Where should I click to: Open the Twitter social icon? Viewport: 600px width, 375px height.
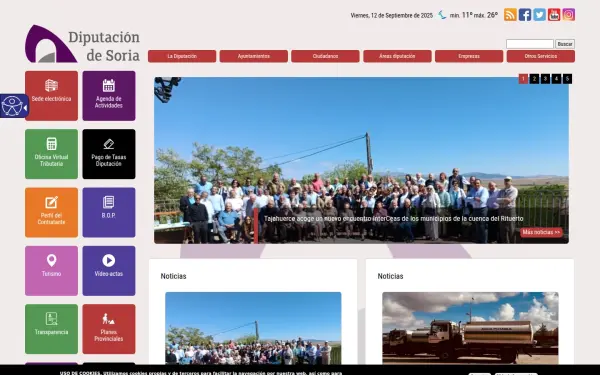click(x=539, y=15)
